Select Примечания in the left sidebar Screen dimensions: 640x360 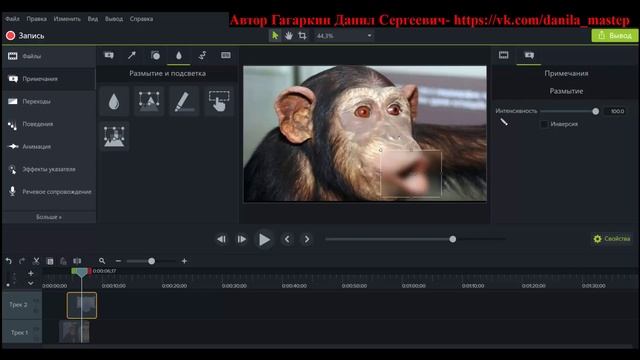pyautogui.click(x=49, y=79)
